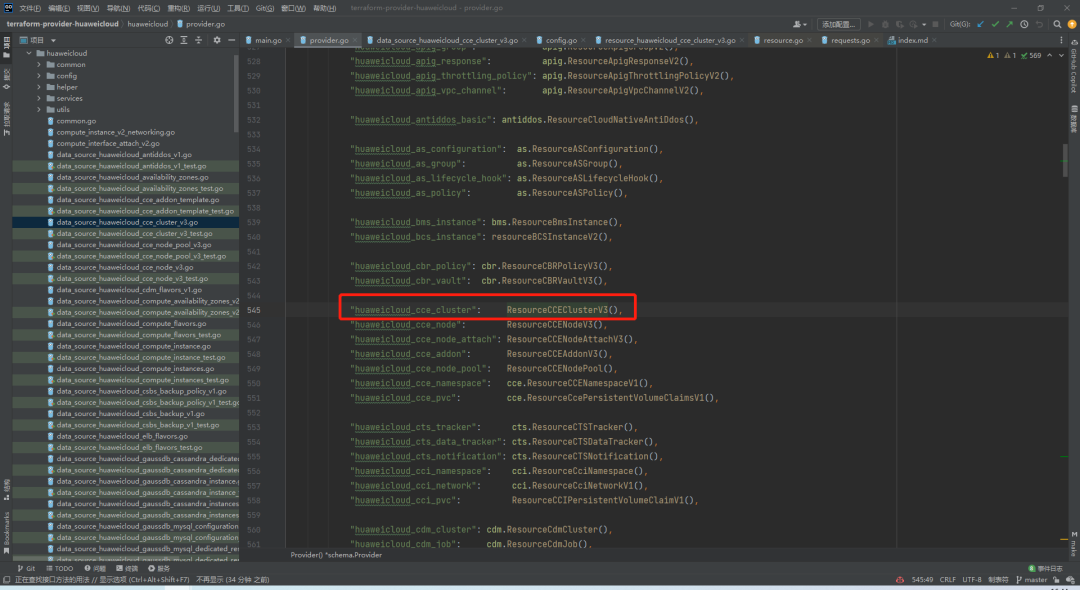This screenshot has width=1080, height=590.
Task: Click the Run with Coverage icon
Action: point(900,24)
